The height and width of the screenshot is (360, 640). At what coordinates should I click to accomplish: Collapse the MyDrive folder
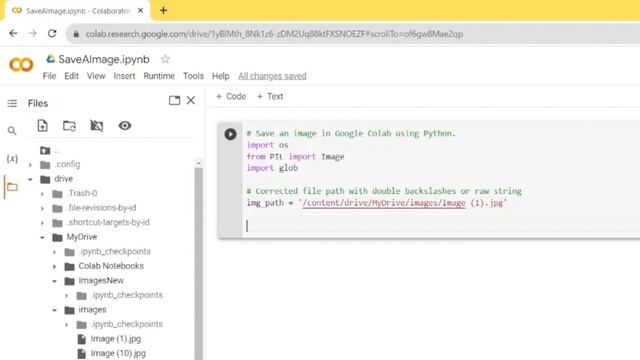pos(42,237)
